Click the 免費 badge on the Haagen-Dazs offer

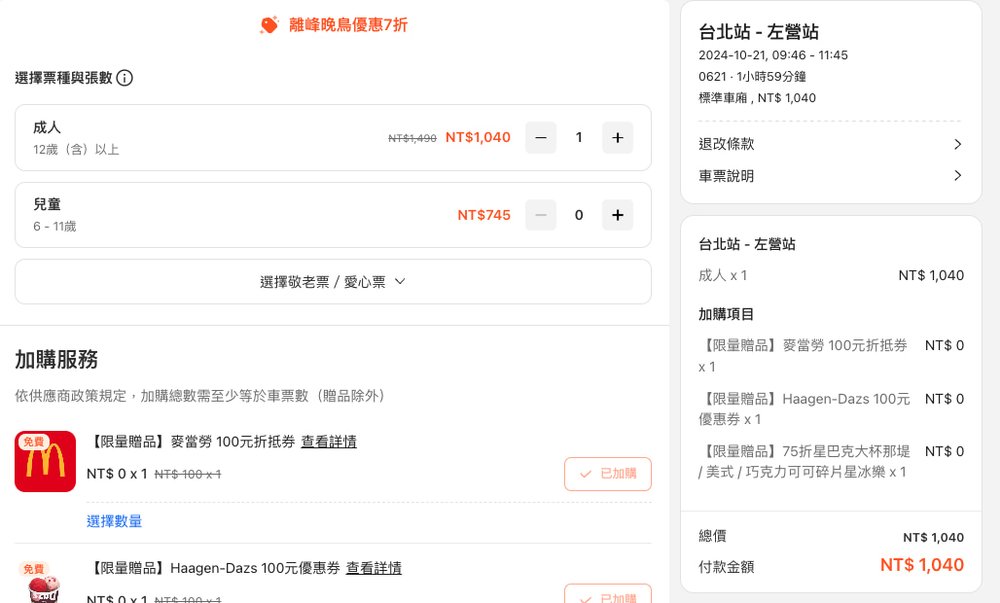[34, 566]
